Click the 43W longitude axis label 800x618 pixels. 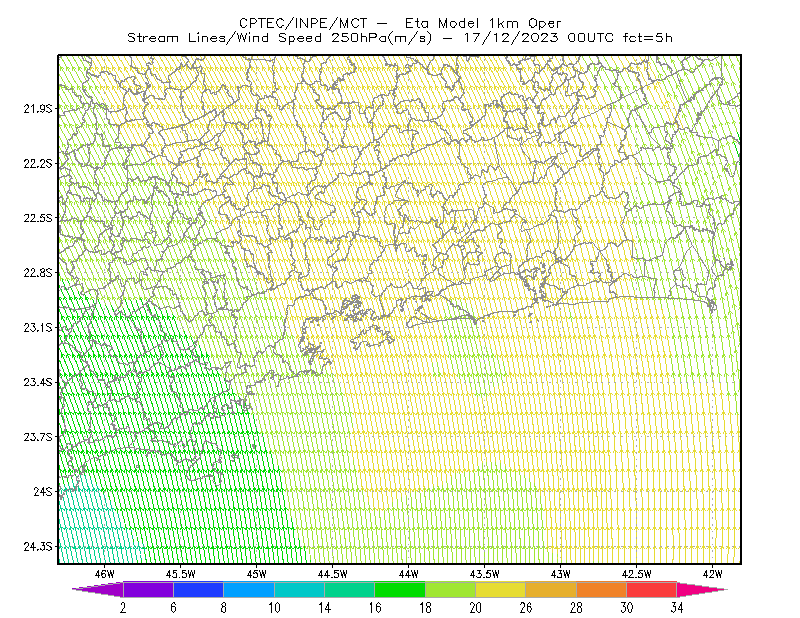(x=561, y=574)
